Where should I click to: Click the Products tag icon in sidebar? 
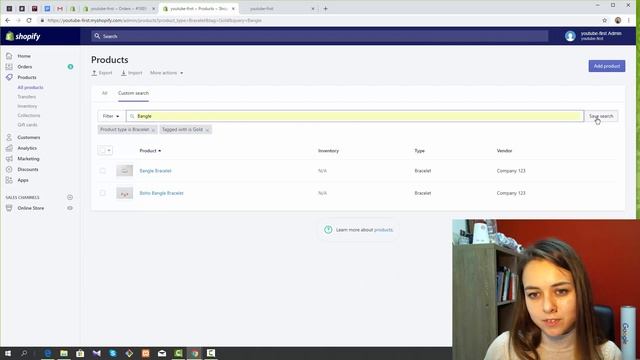coord(9,77)
